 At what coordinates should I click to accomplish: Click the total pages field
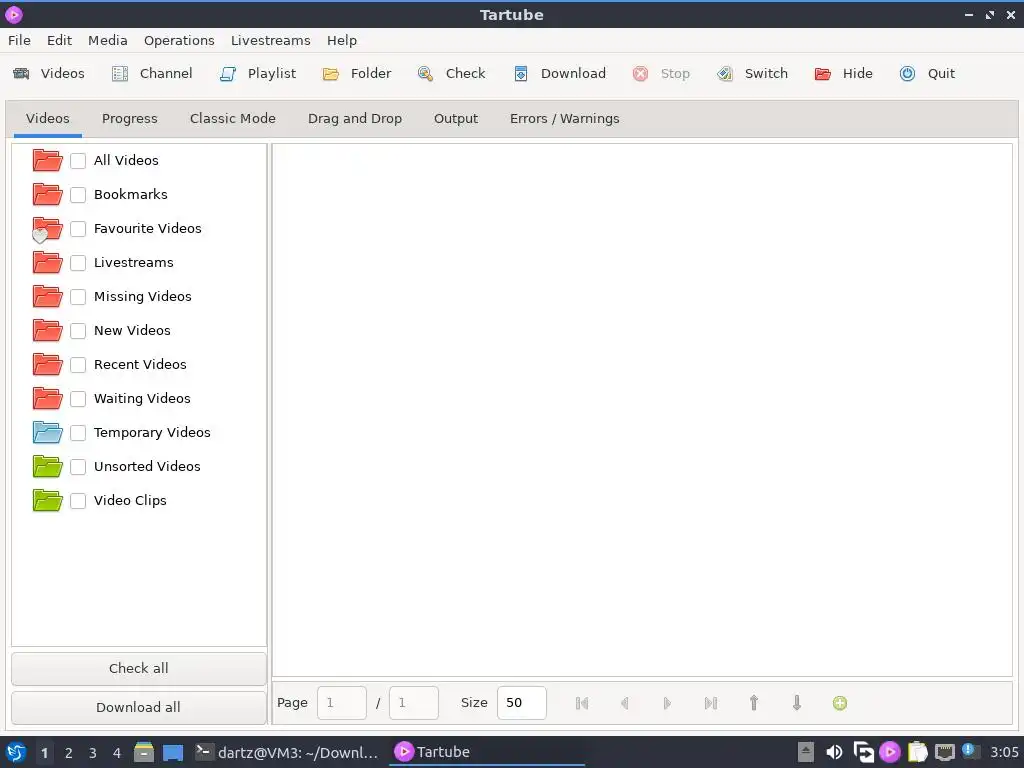(413, 703)
